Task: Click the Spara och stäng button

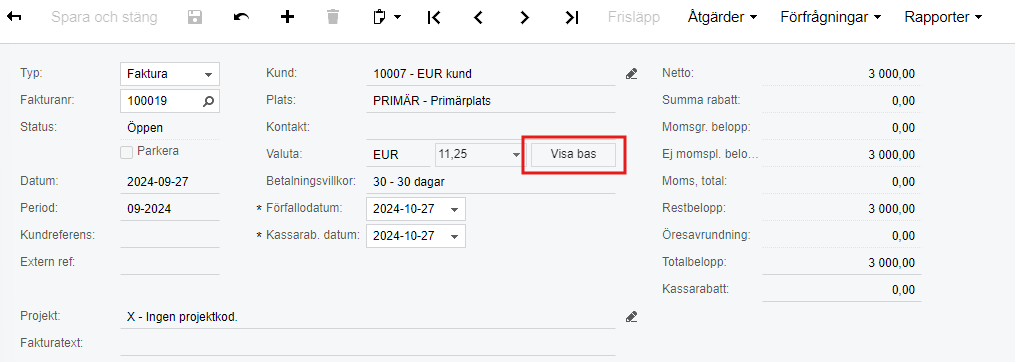Action: 104,17
